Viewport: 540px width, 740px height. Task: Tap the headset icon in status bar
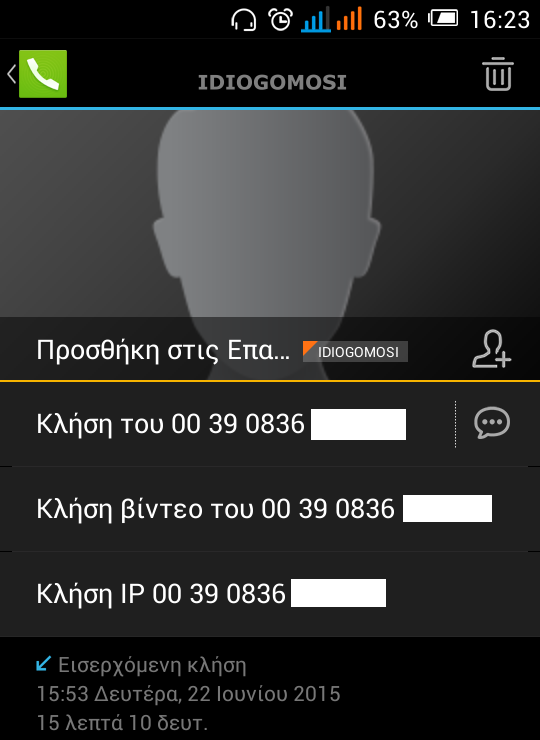point(244,20)
